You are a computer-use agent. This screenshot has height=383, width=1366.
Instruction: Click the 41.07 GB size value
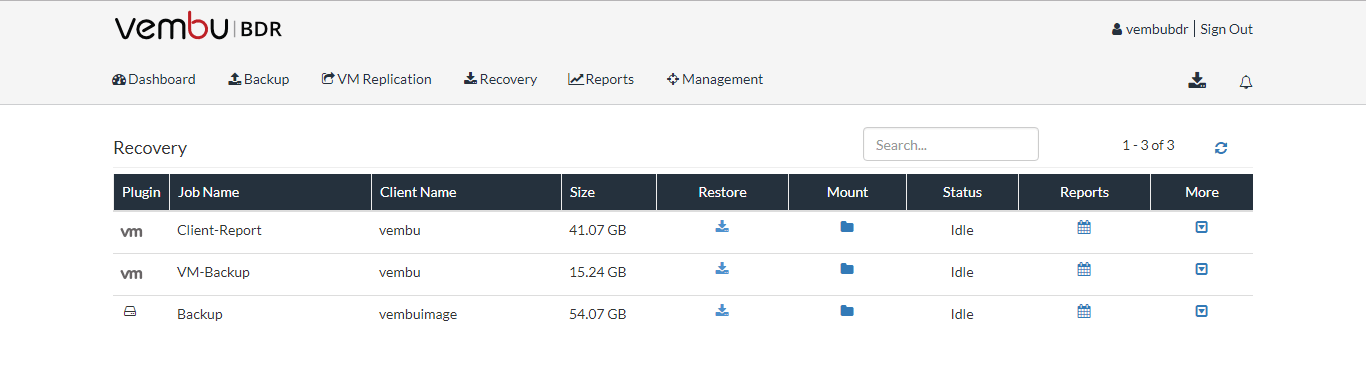[598, 230]
